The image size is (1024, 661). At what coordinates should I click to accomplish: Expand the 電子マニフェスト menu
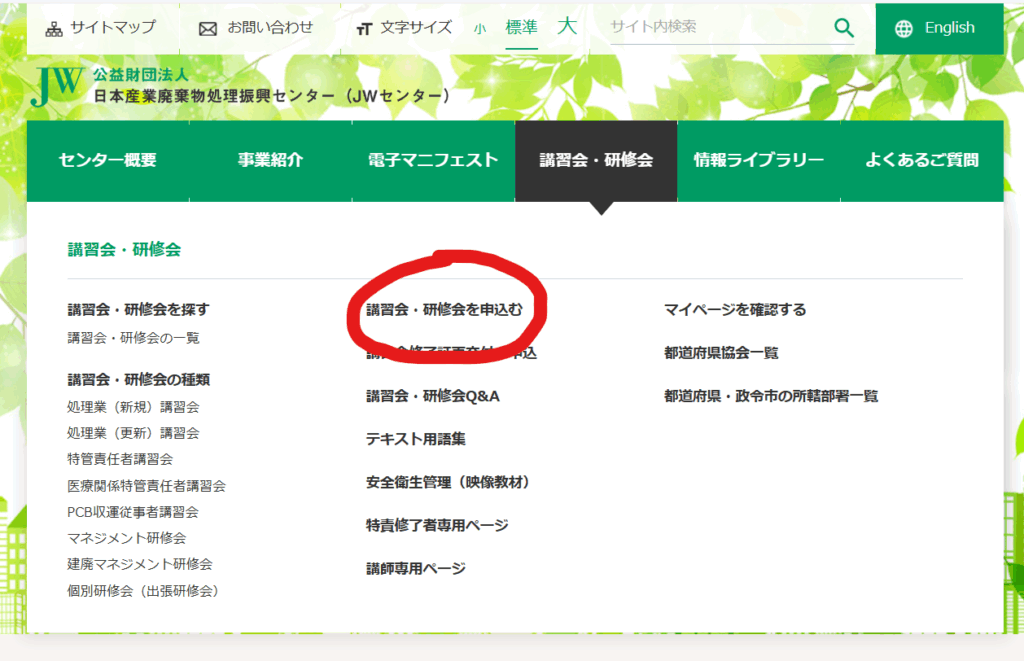[433, 160]
